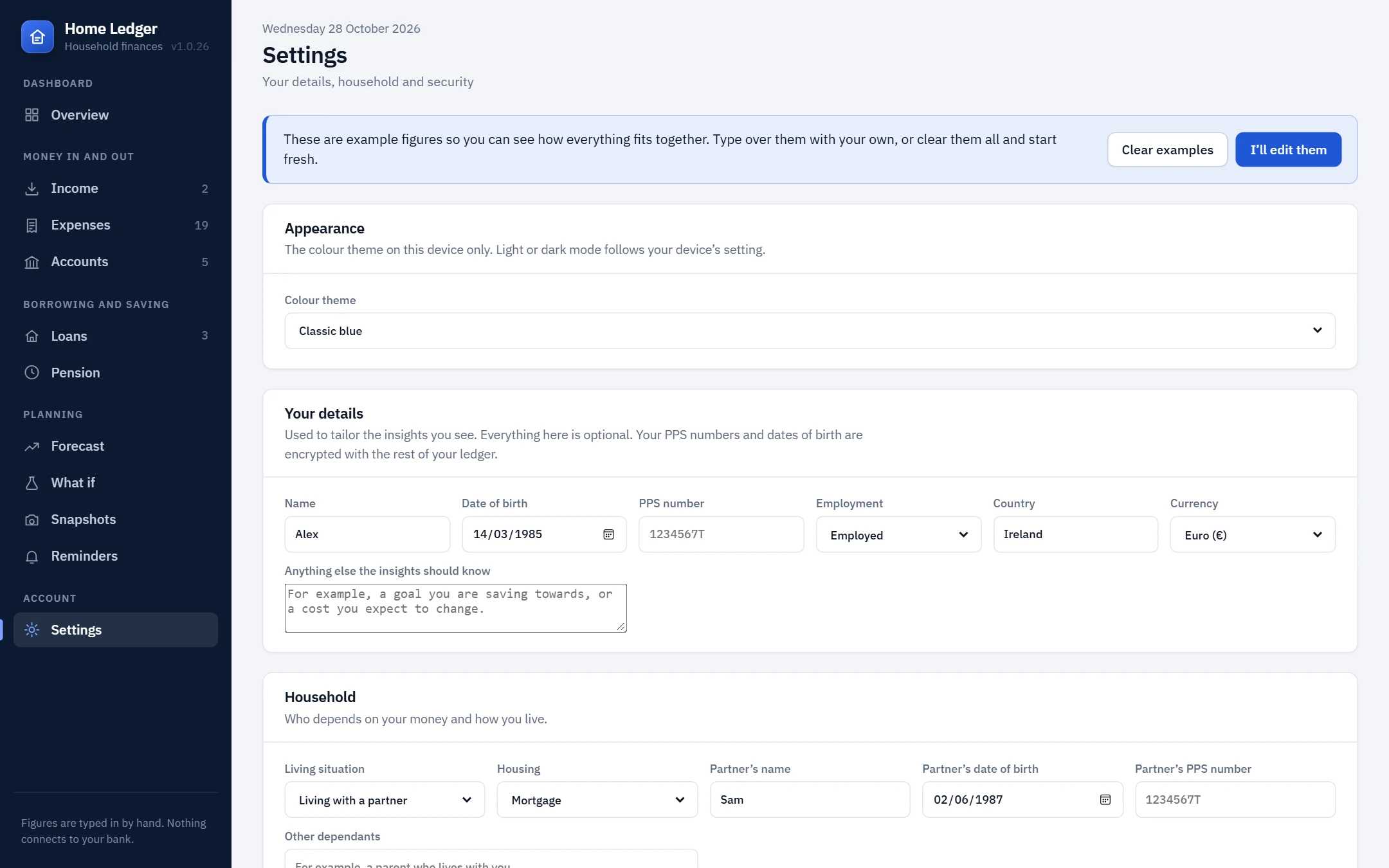Go to the Income menu label

pos(75,188)
